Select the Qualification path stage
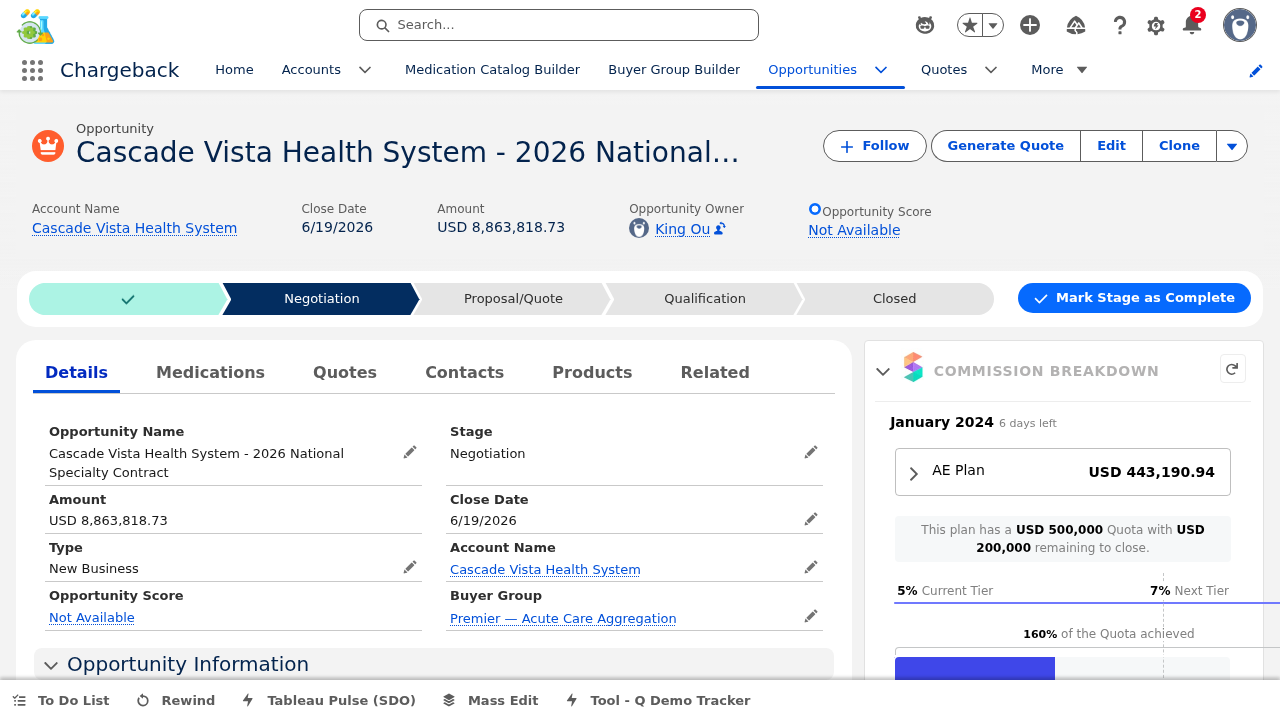This screenshot has height=720, width=1280. pos(705,299)
